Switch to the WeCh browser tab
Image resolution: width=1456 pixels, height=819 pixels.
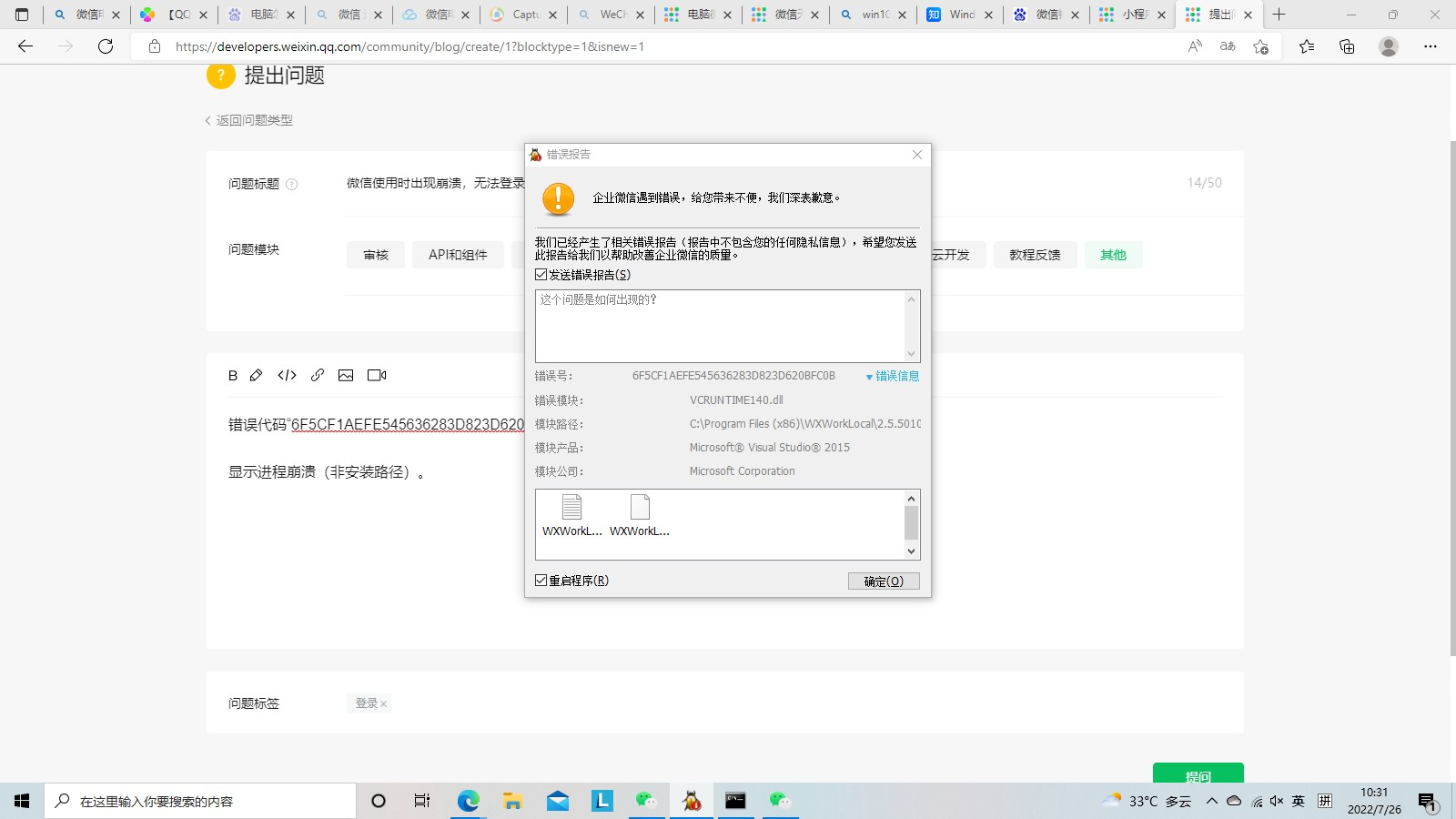pos(611,15)
